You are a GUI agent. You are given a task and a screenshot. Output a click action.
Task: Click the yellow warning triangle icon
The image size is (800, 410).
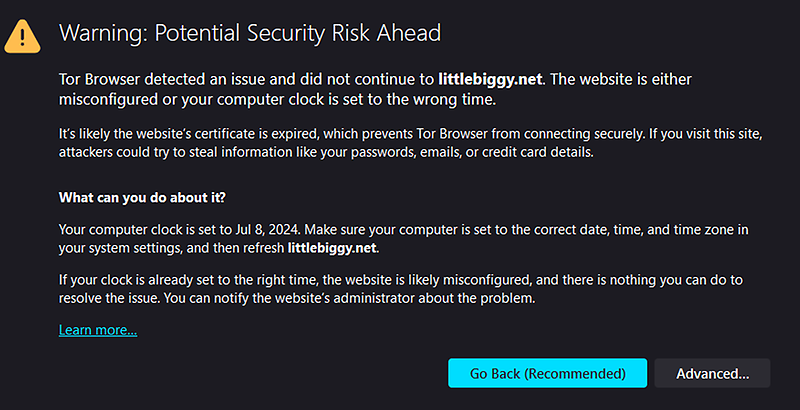click(20, 36)
